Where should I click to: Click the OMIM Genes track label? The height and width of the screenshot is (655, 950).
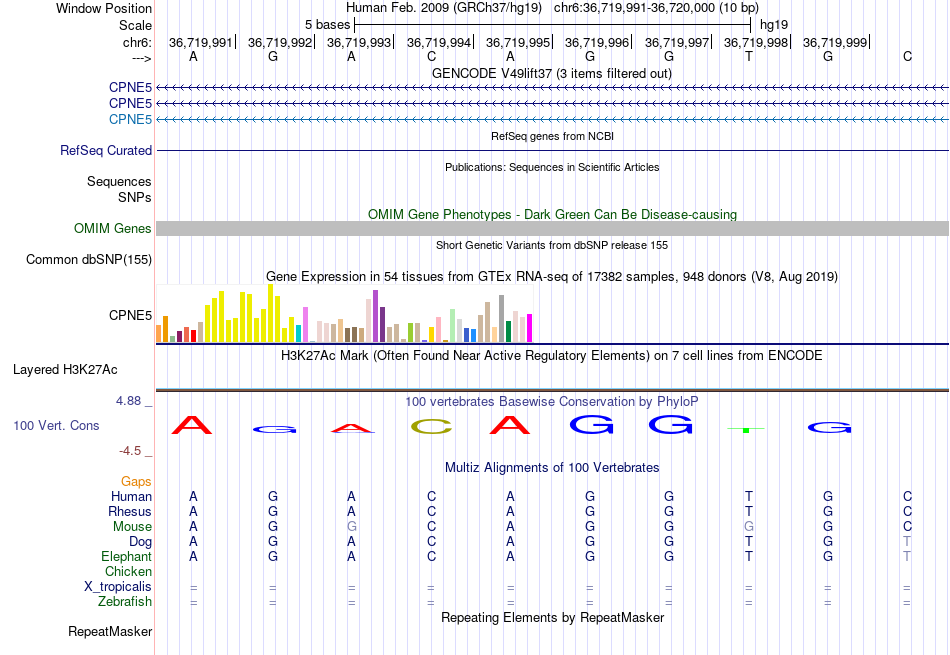[x=113, y=228]
